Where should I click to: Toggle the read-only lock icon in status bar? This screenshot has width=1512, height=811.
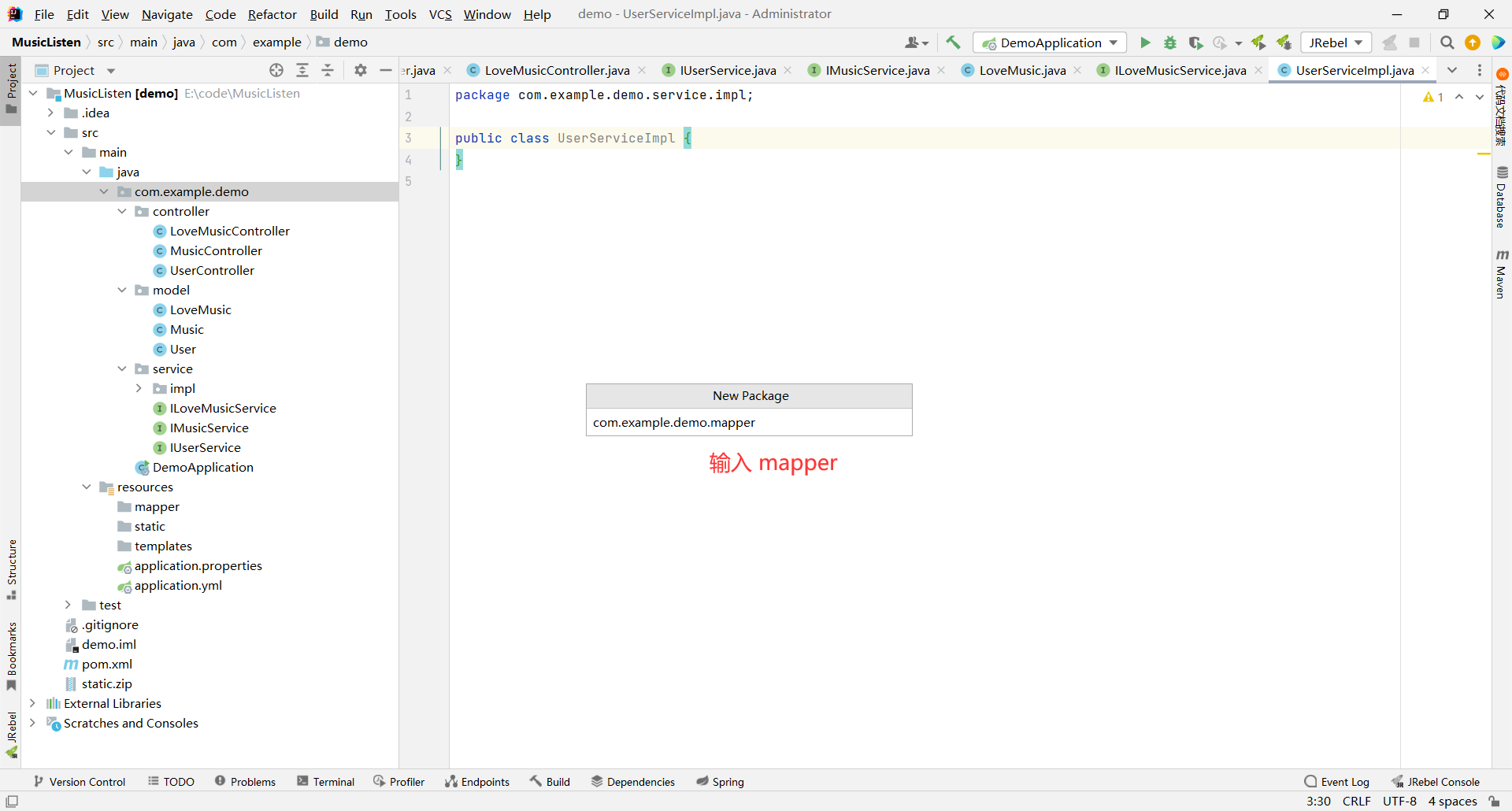(x=1494, y=802)
